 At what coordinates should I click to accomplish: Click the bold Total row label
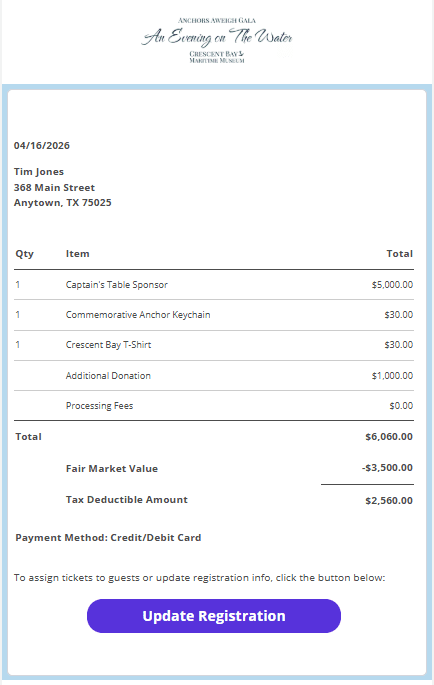click(x=28, y=437)
